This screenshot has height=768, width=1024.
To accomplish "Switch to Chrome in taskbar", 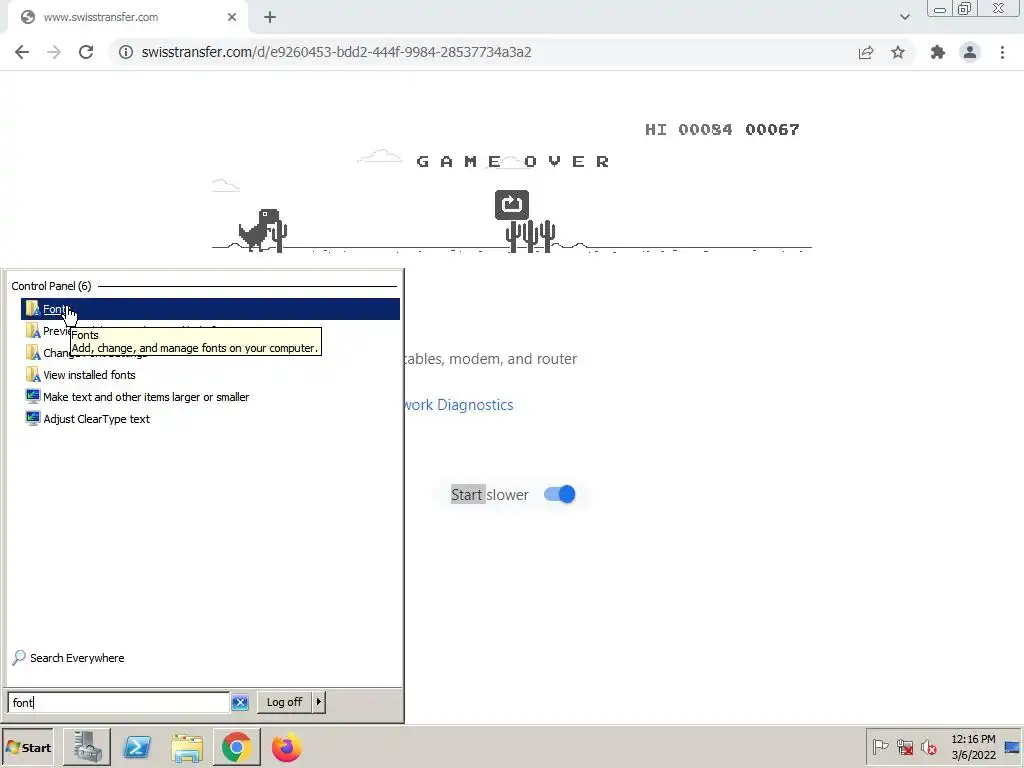I will [x=236, y=748].
